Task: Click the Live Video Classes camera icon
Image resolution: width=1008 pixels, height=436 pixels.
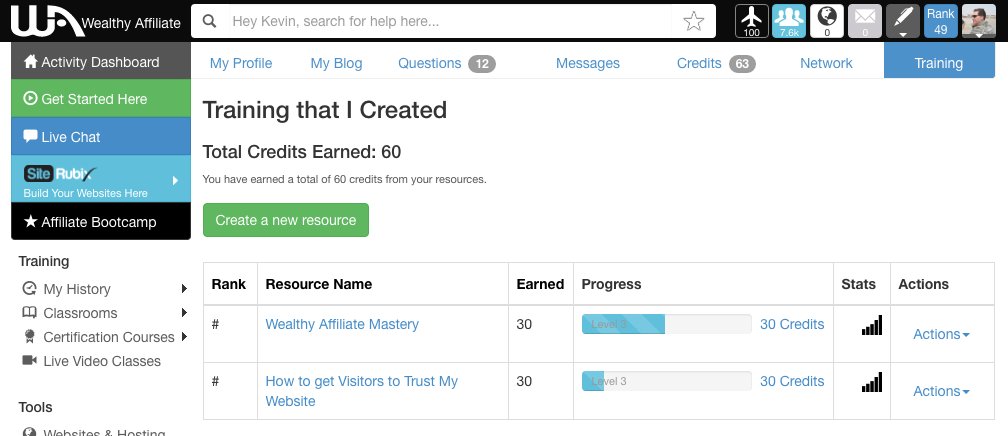Action: click(30, 360)
